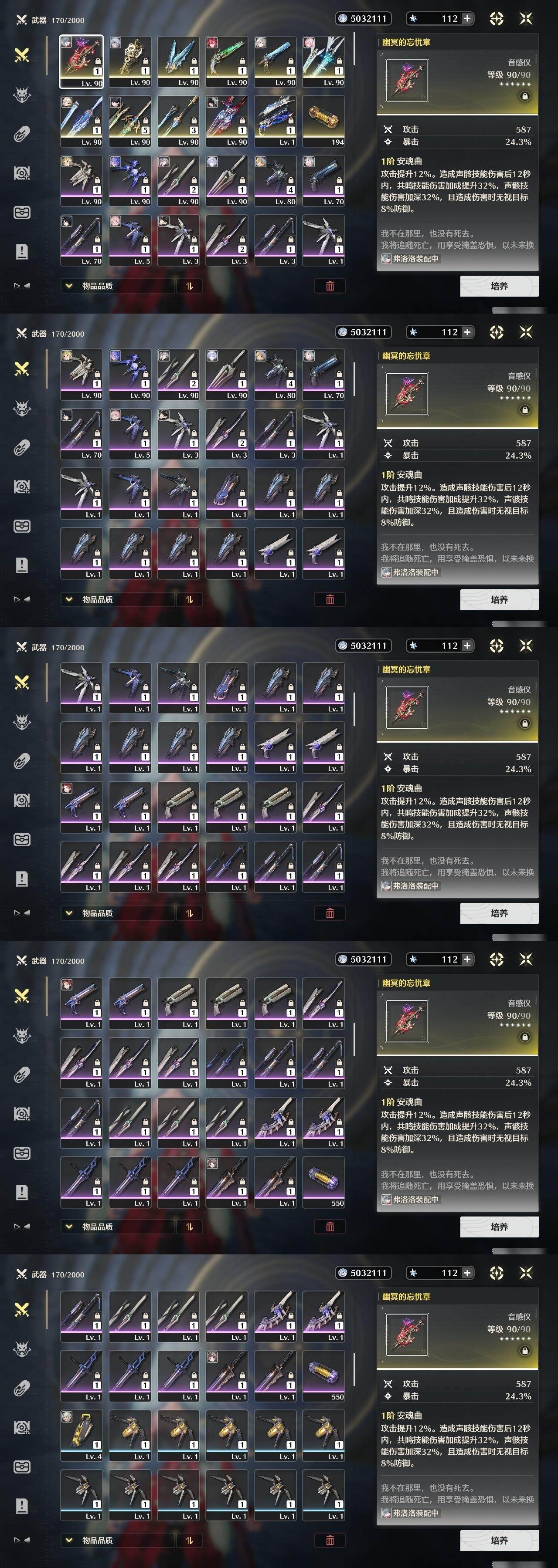Select the gold tube item with count 194
558x1568 pixels.
pos(323,121)
